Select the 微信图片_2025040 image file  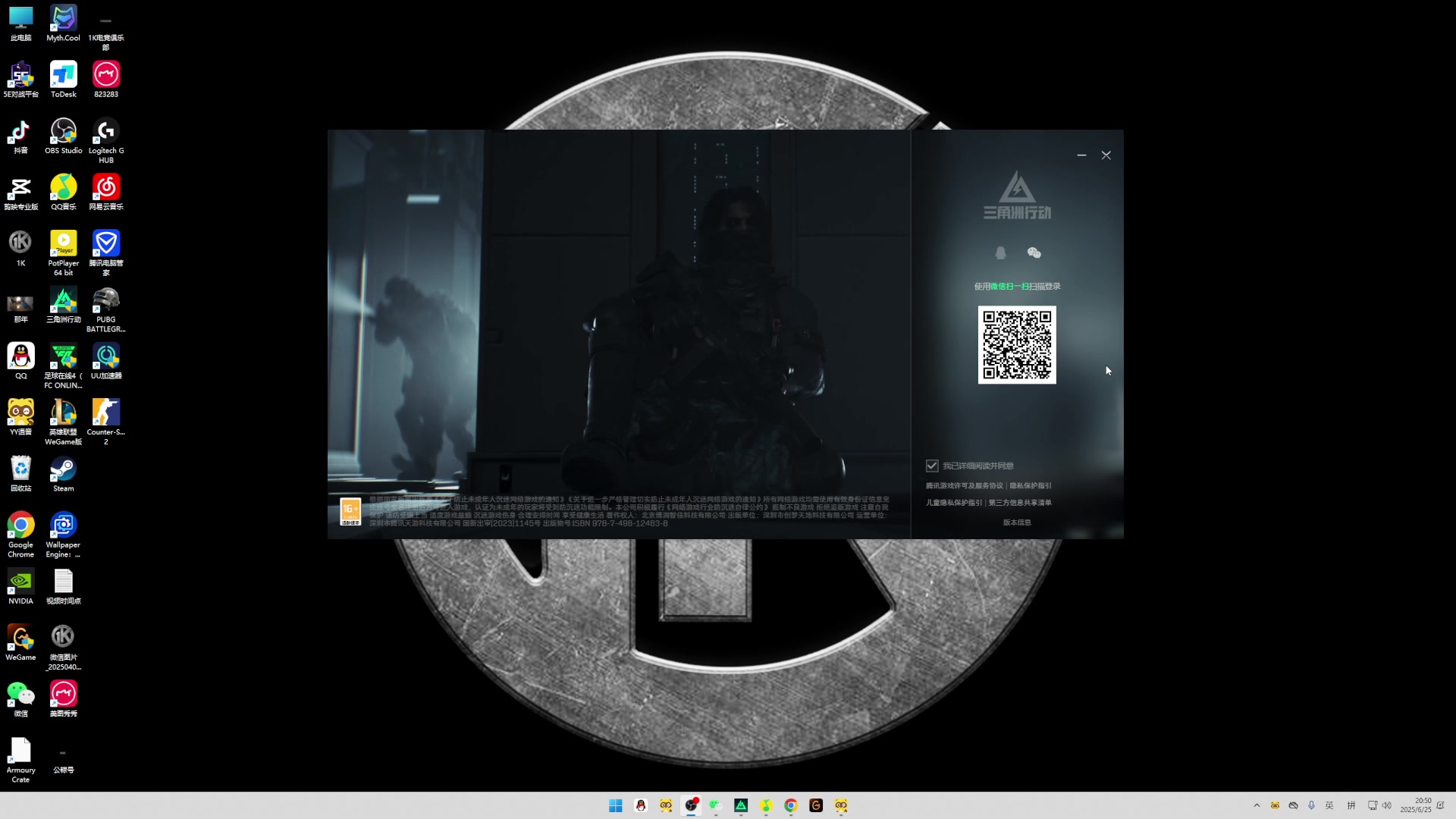click(64, 648)
